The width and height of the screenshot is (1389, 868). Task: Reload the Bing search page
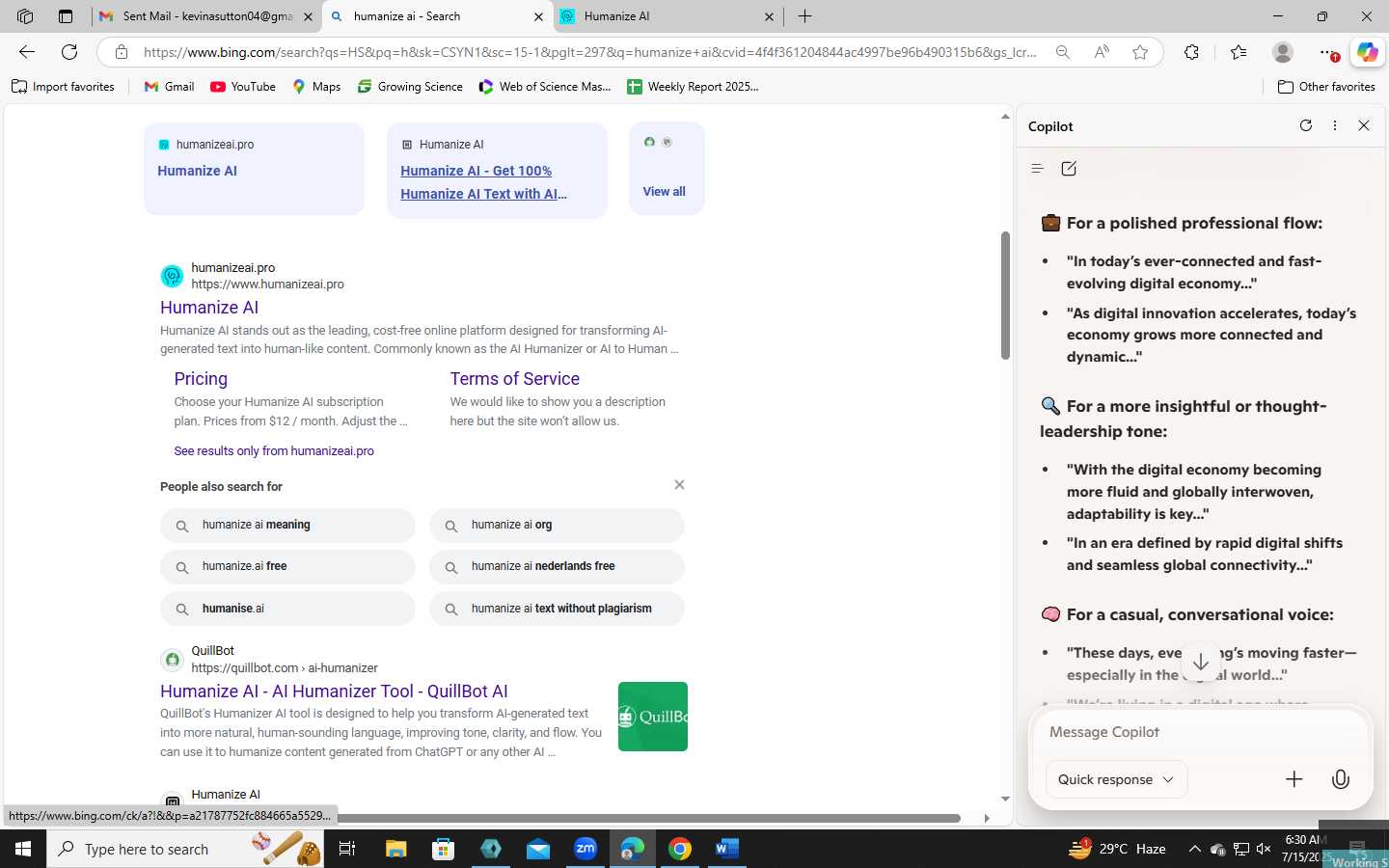pos(69,52)
